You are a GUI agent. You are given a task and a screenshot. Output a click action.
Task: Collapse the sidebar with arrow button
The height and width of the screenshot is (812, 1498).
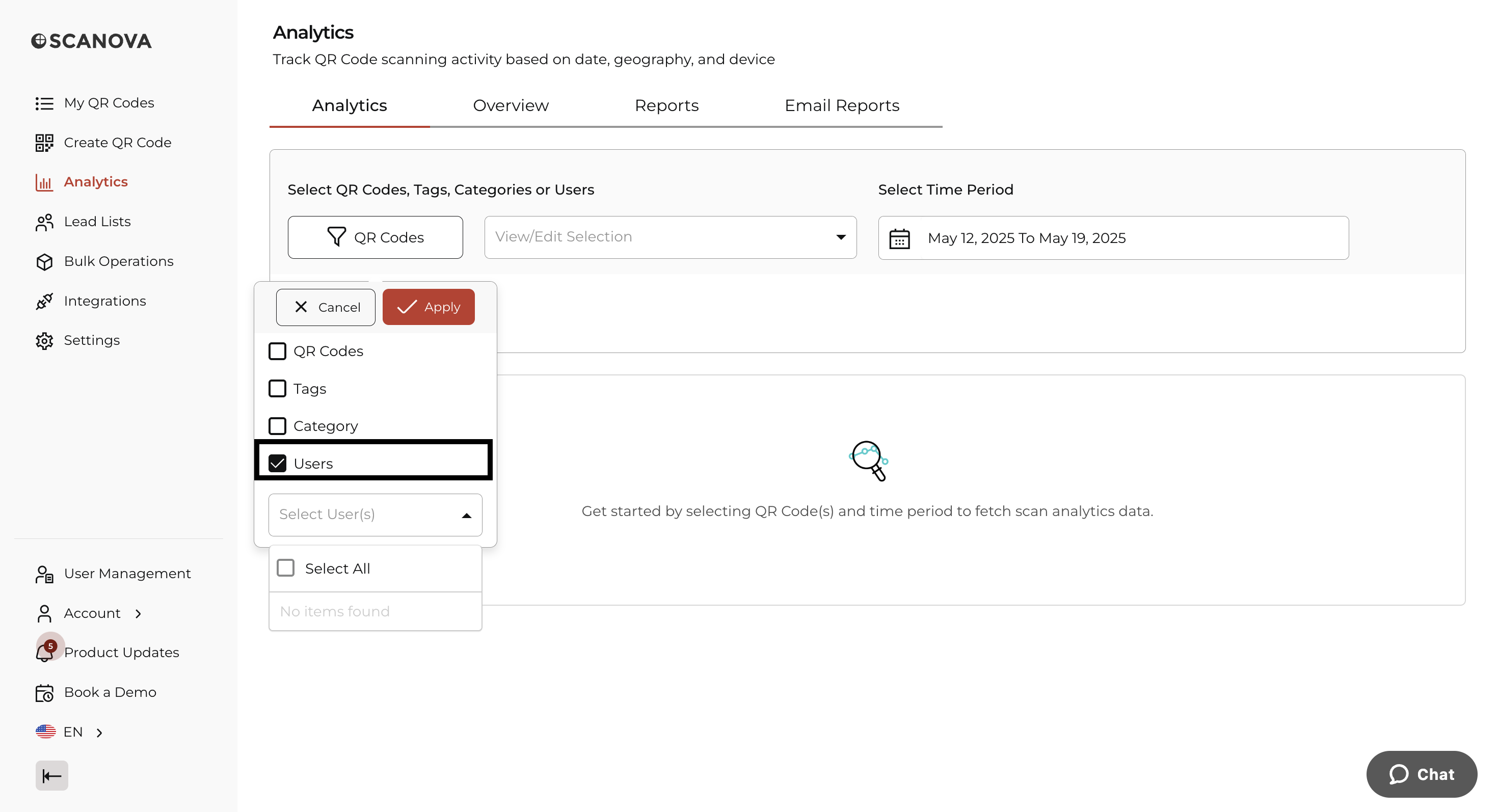click(x=52, y=776)
